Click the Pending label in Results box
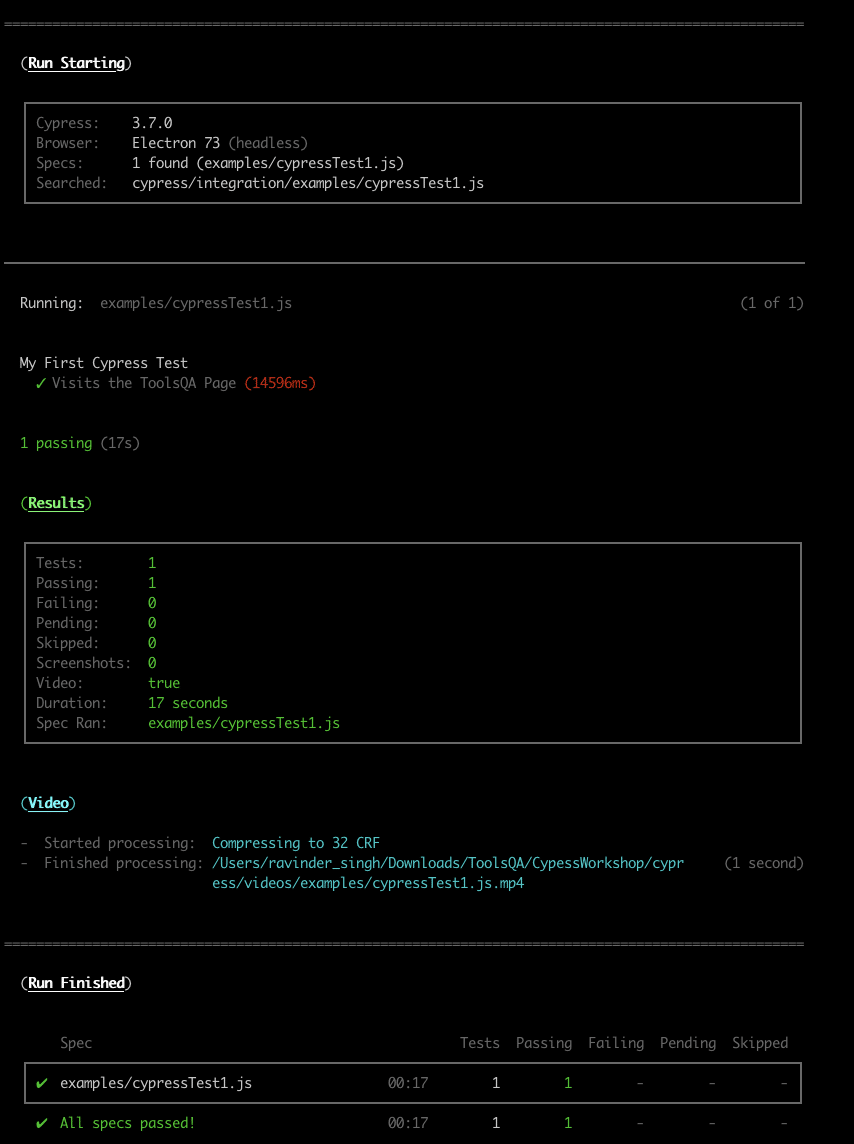This screenshot has width=854, height=1144. pos(68,623)
